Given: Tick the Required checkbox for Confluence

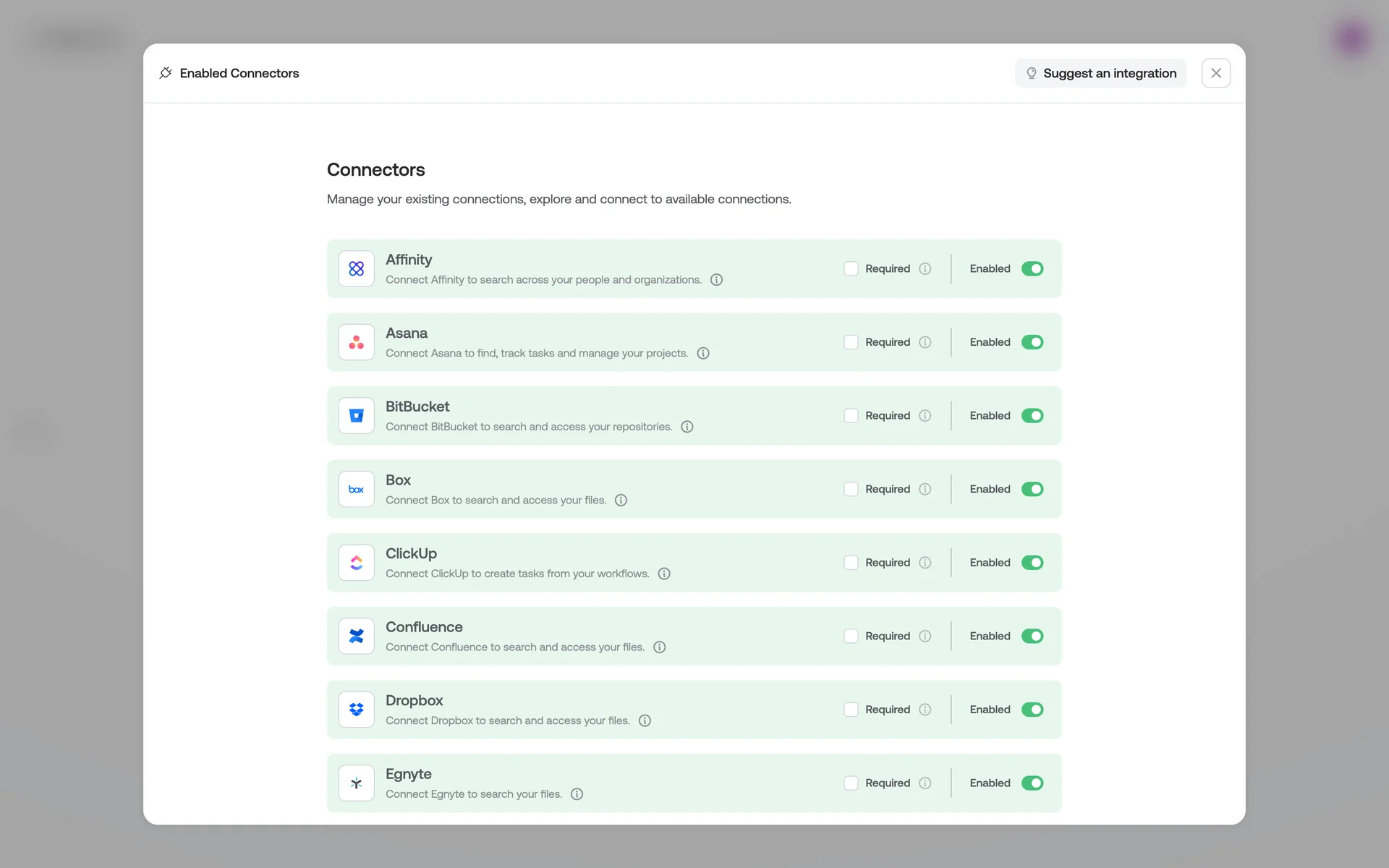Looking at the screenshot, I should pos(851,636).
